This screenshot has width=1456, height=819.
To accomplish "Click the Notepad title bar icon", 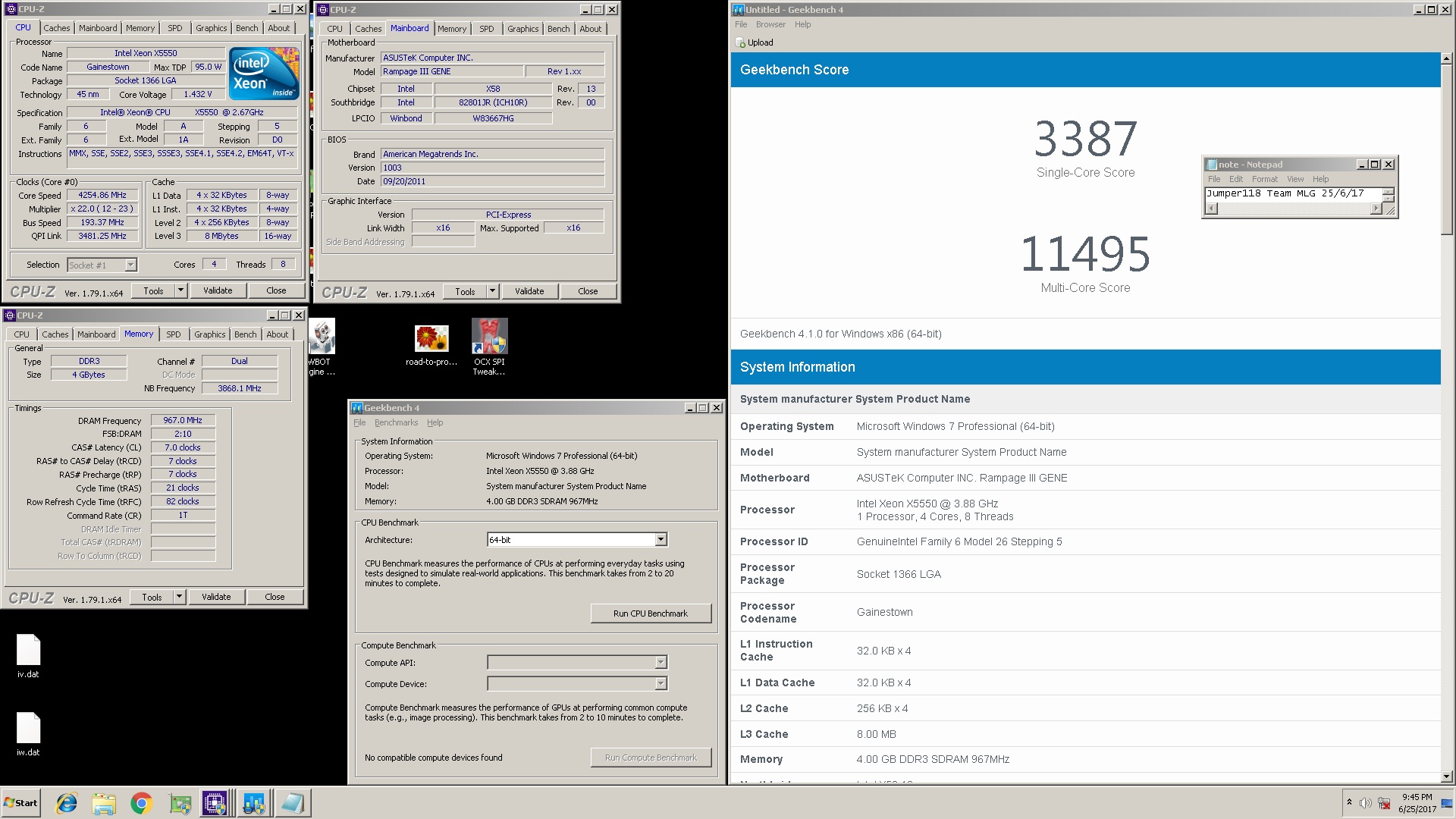I will pyautogui.click(x=1212, y=165).
